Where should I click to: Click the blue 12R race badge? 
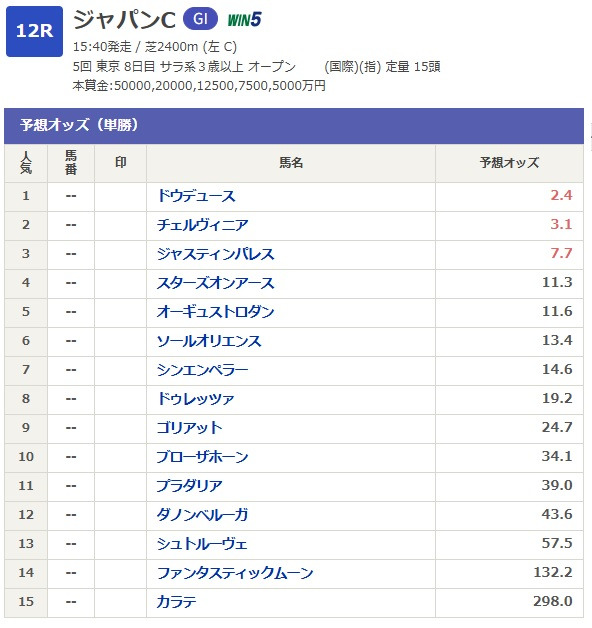click(34, 31)
